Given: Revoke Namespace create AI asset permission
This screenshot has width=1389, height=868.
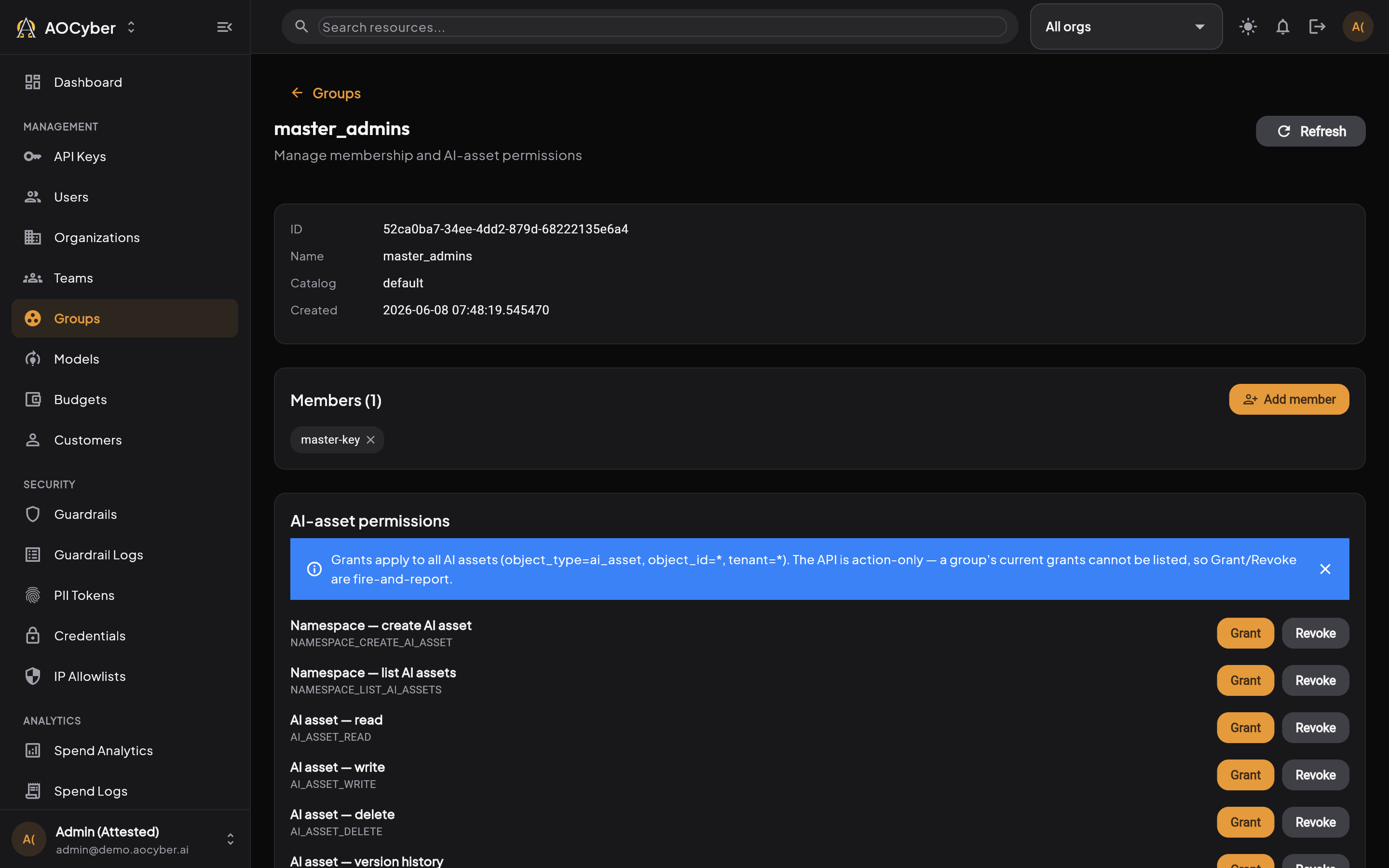Looking at the screenshot, I should point(1316,633).
